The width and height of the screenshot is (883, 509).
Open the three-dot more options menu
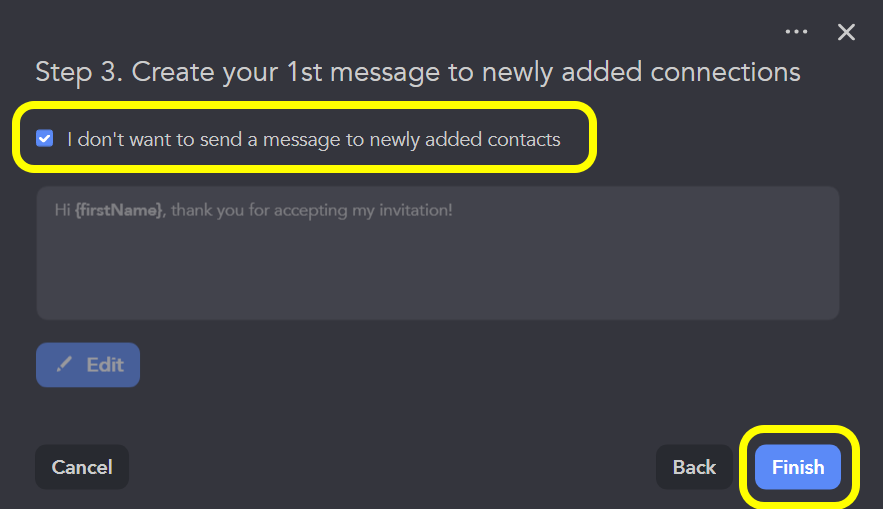[796, 32]
